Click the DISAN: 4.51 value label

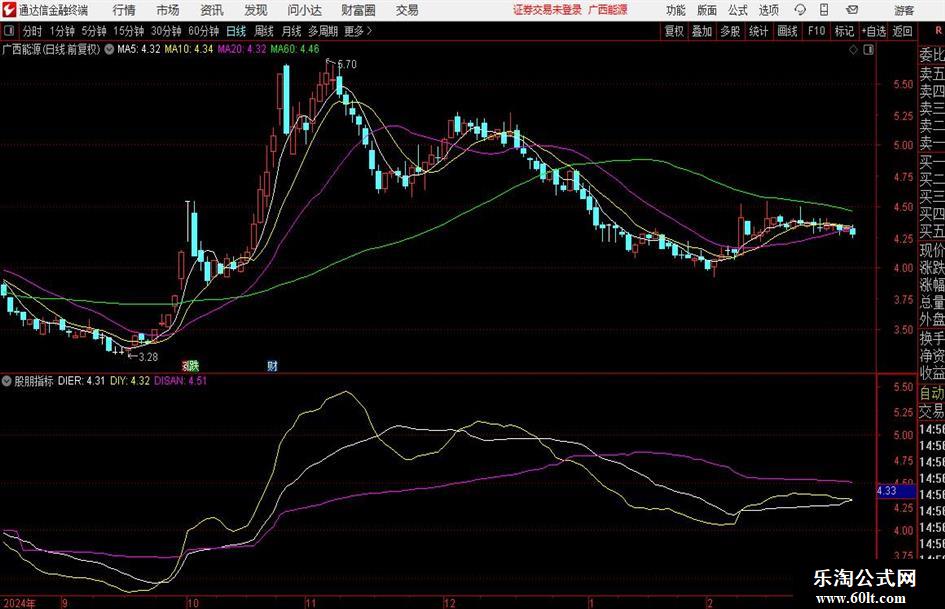click(180, 381)
